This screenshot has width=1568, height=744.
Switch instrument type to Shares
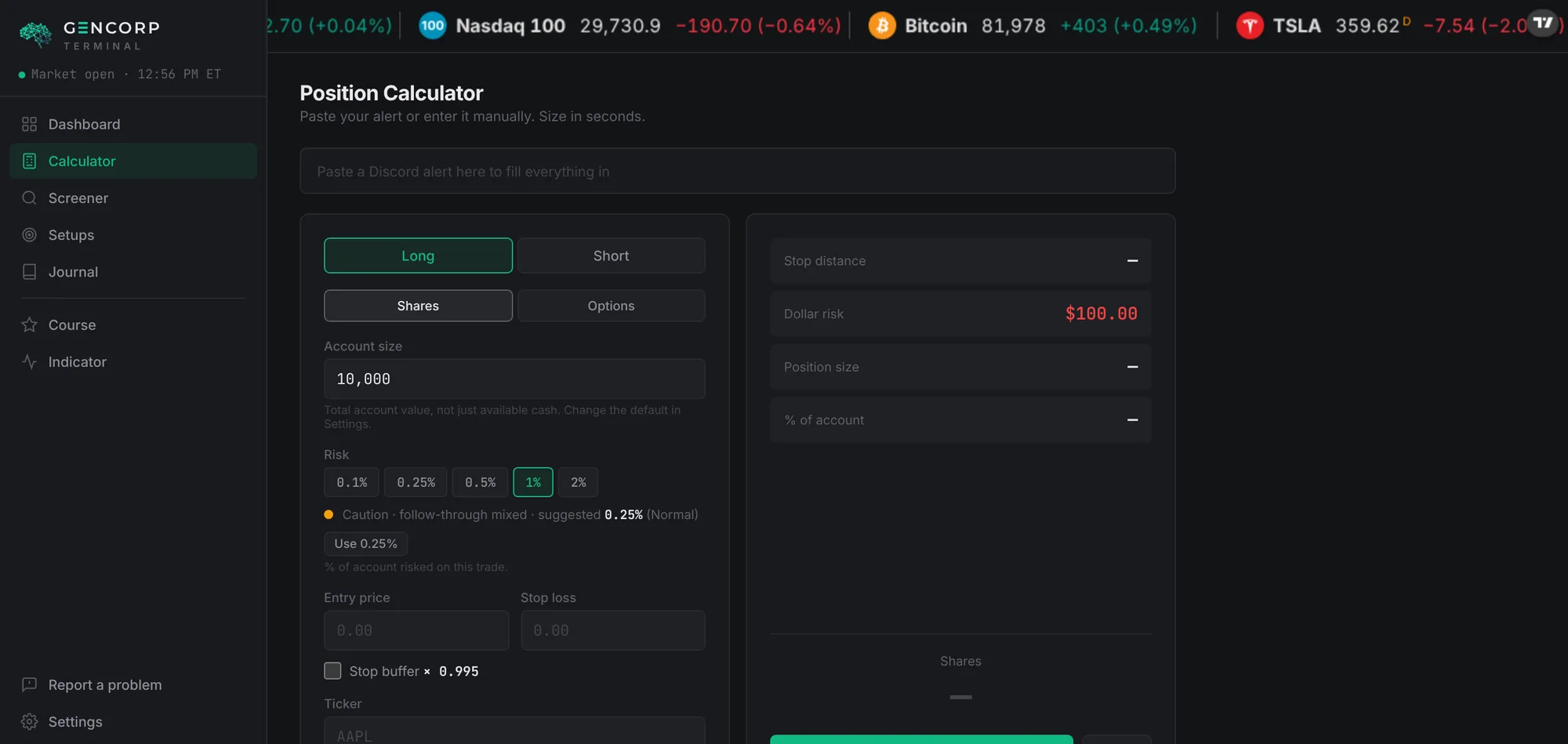click(x=418, y=306)
